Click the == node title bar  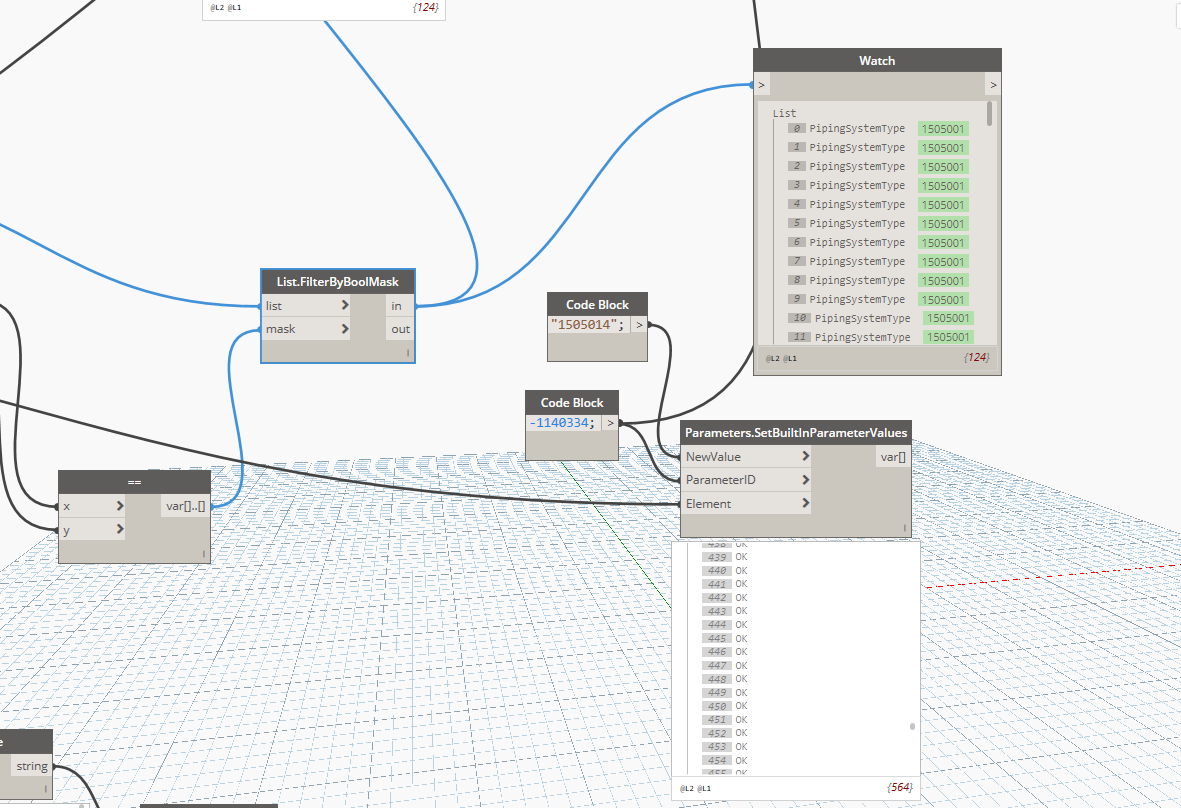[x=134, y=482]
